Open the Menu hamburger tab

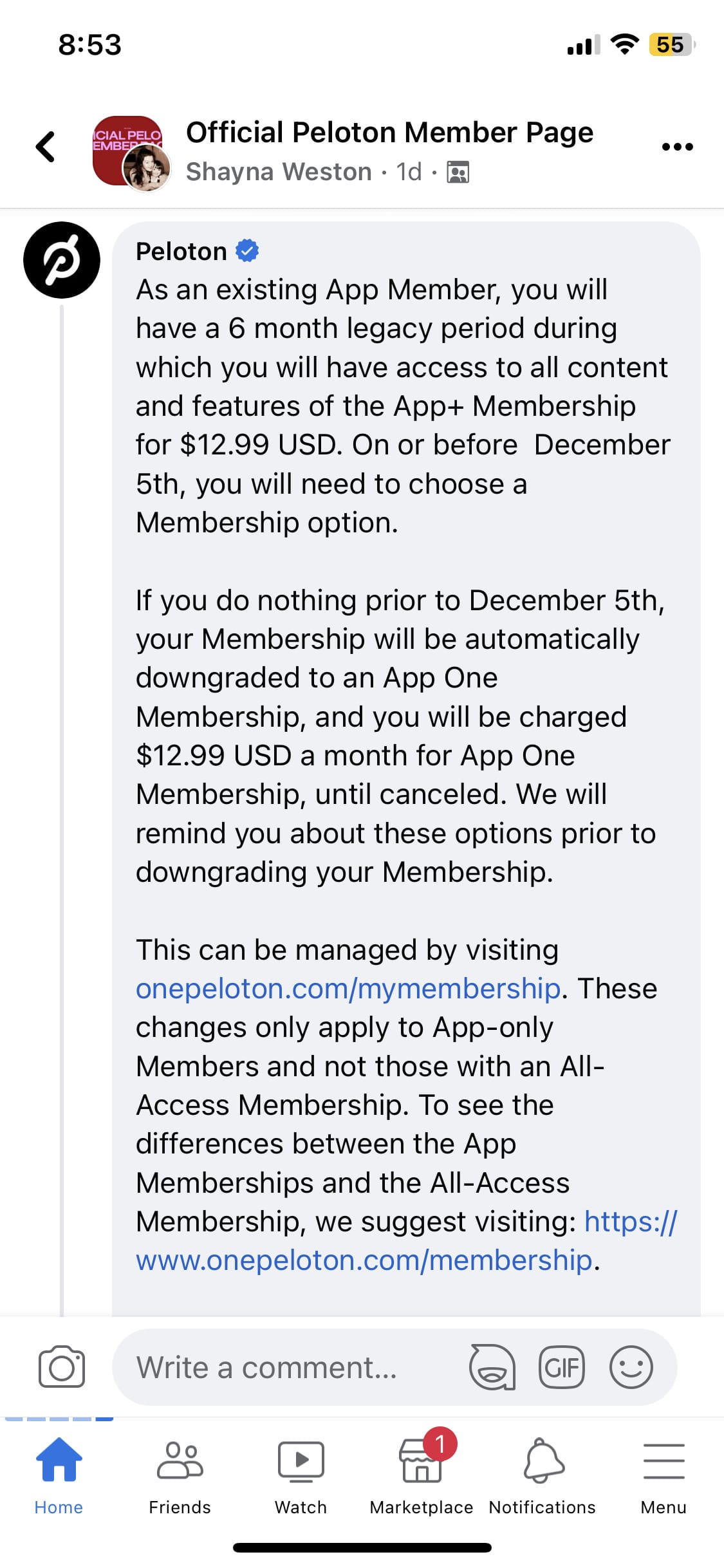[x=664, y=1475]
